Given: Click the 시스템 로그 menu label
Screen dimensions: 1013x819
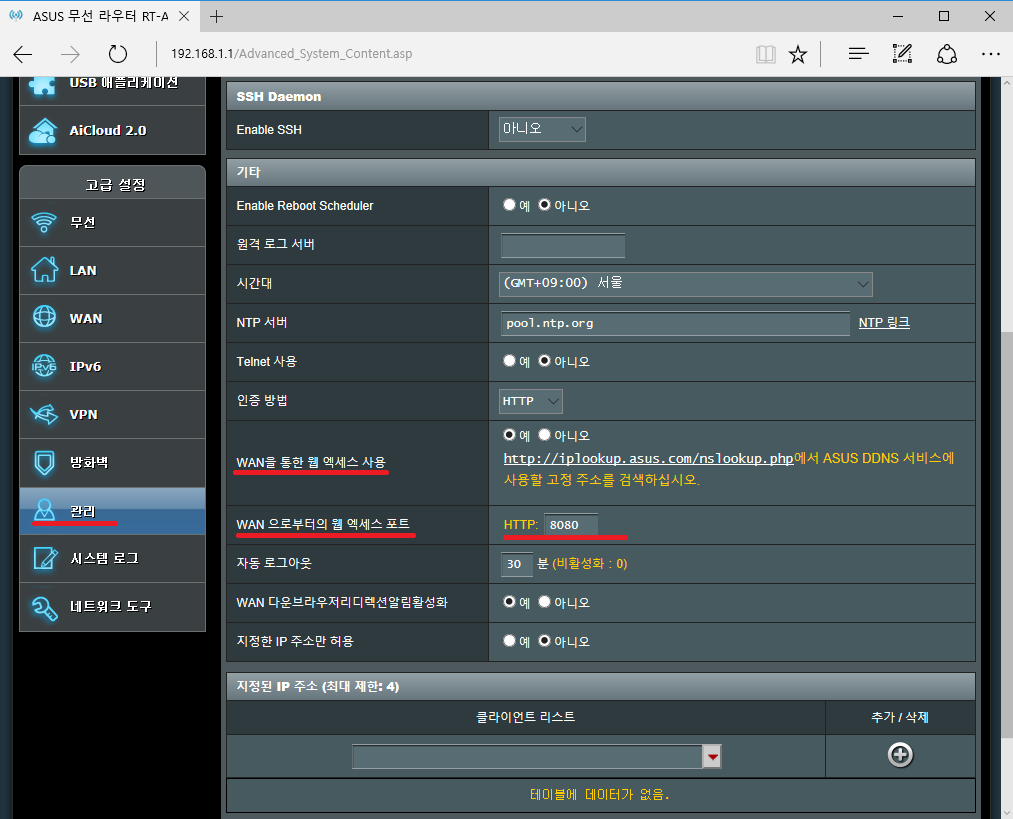Looking at the screenshot, I should (104, 558).
